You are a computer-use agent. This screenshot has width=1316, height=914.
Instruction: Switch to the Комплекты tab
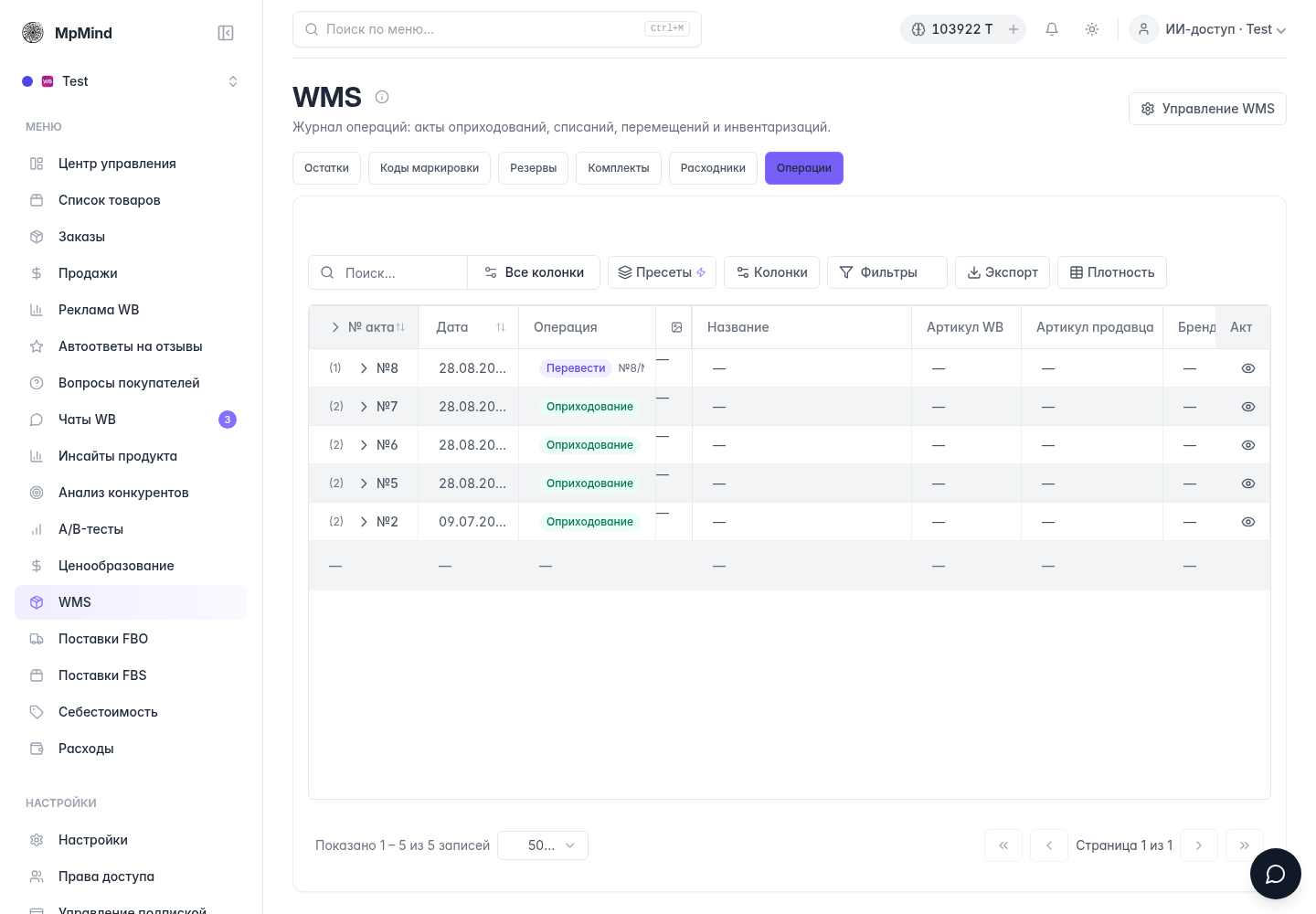[x=619, y=168]
